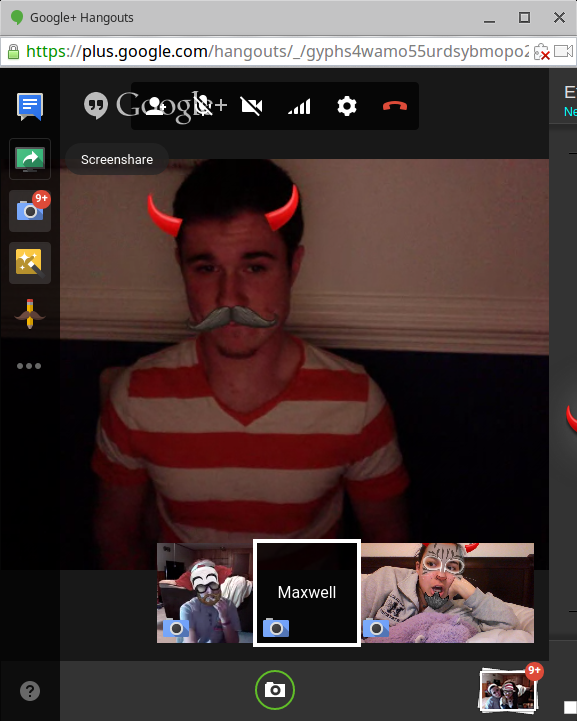This screenshot has width=577, height=721.
Task: Adjust bandwidth using signal bars icon
Action: pyautogui.click(x=299, y=106)
